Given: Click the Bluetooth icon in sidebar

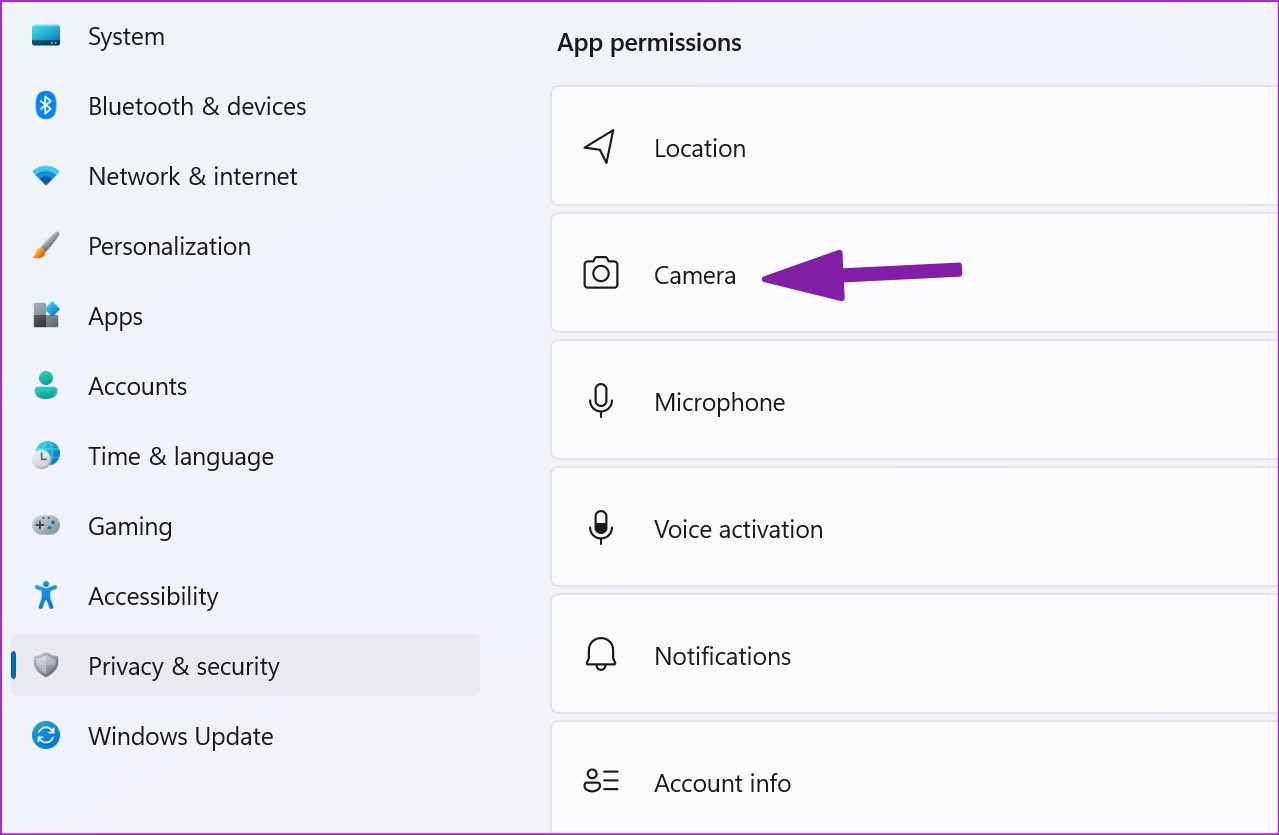Looking at the screenshot, I should (46, 105).
